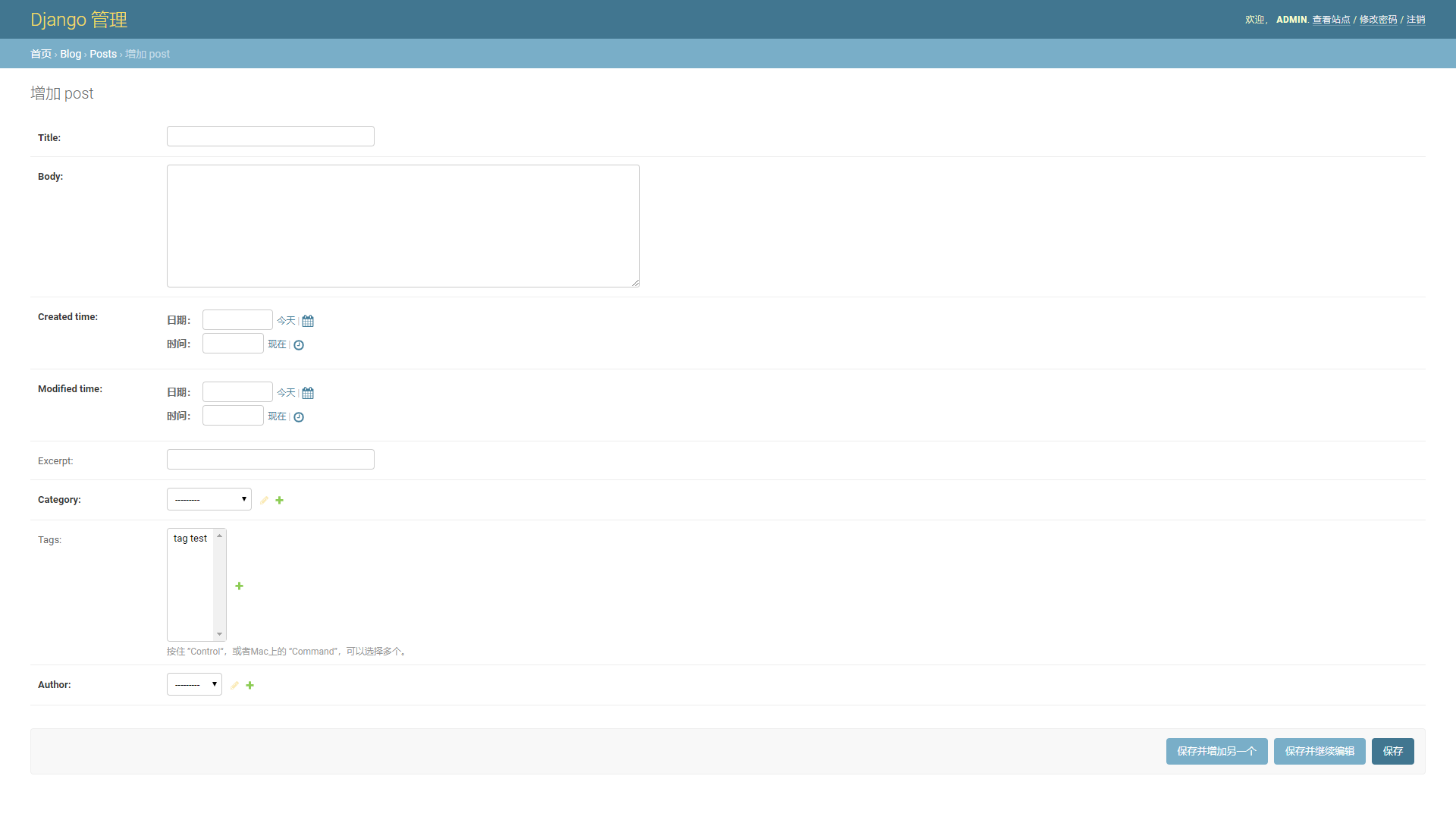Click pencil icon to edit Author
The height and width of the screenshot is (820, 1456).
pos(234,686)
